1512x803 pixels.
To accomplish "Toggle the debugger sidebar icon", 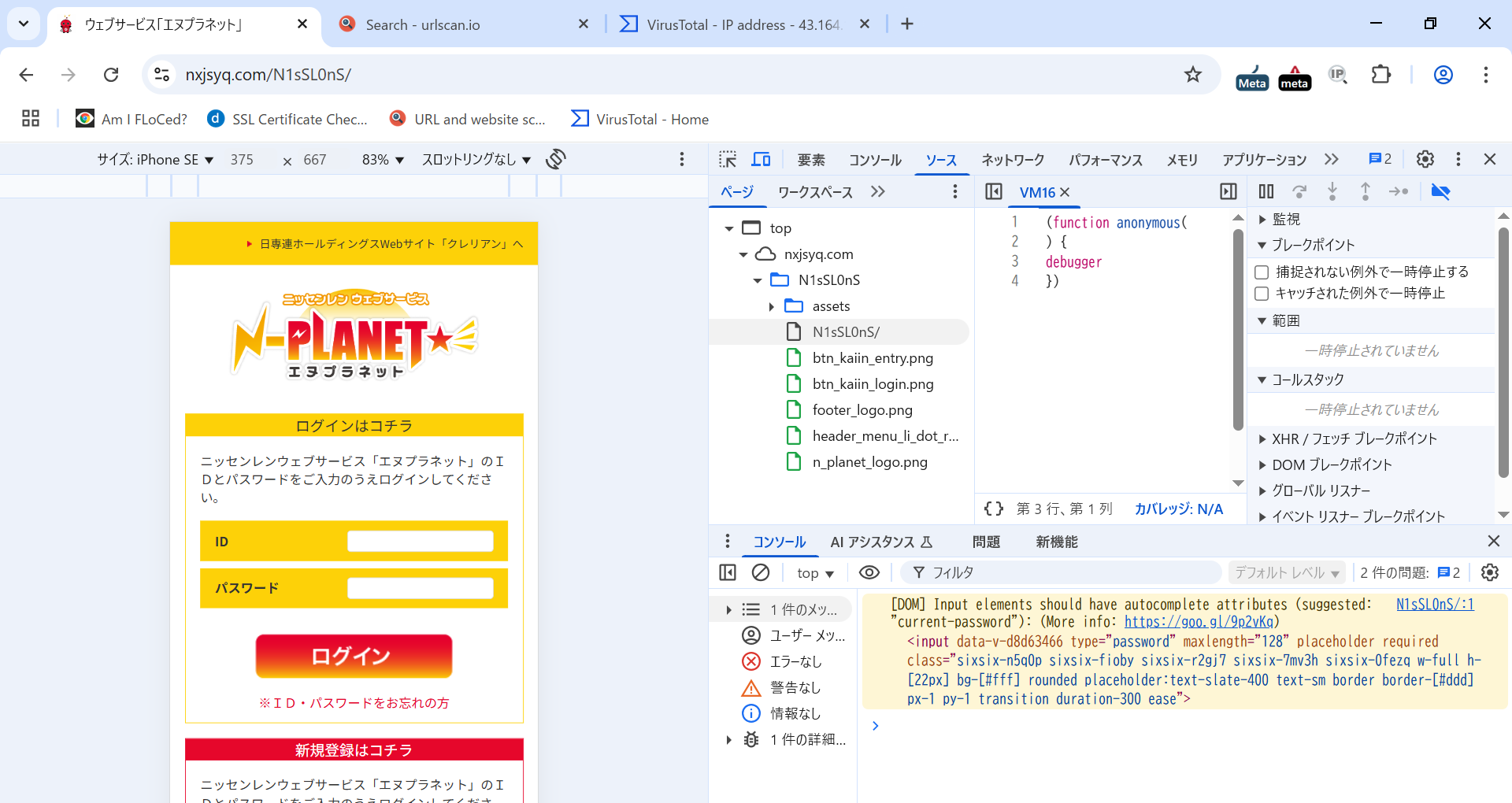I will click(1228, 191).
